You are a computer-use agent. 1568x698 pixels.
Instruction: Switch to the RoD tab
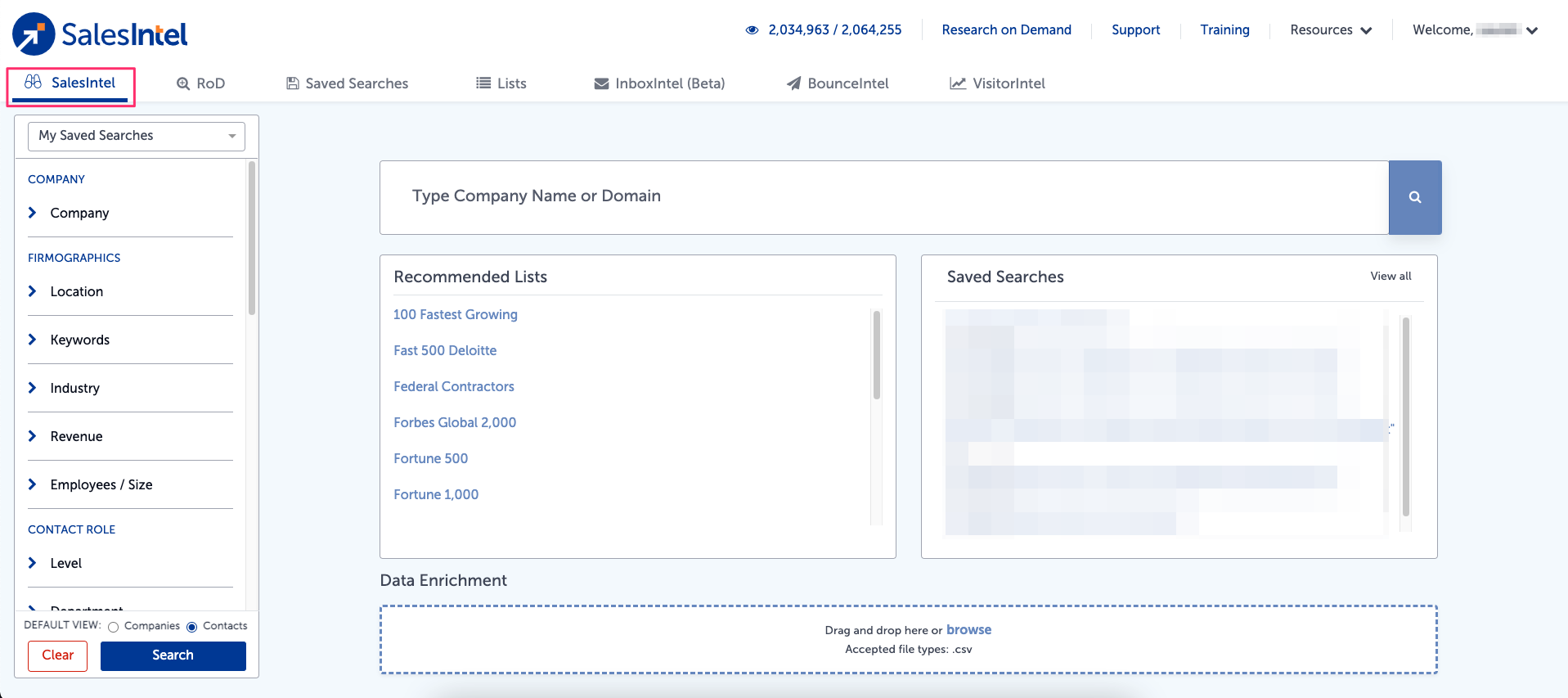[201, 83]
